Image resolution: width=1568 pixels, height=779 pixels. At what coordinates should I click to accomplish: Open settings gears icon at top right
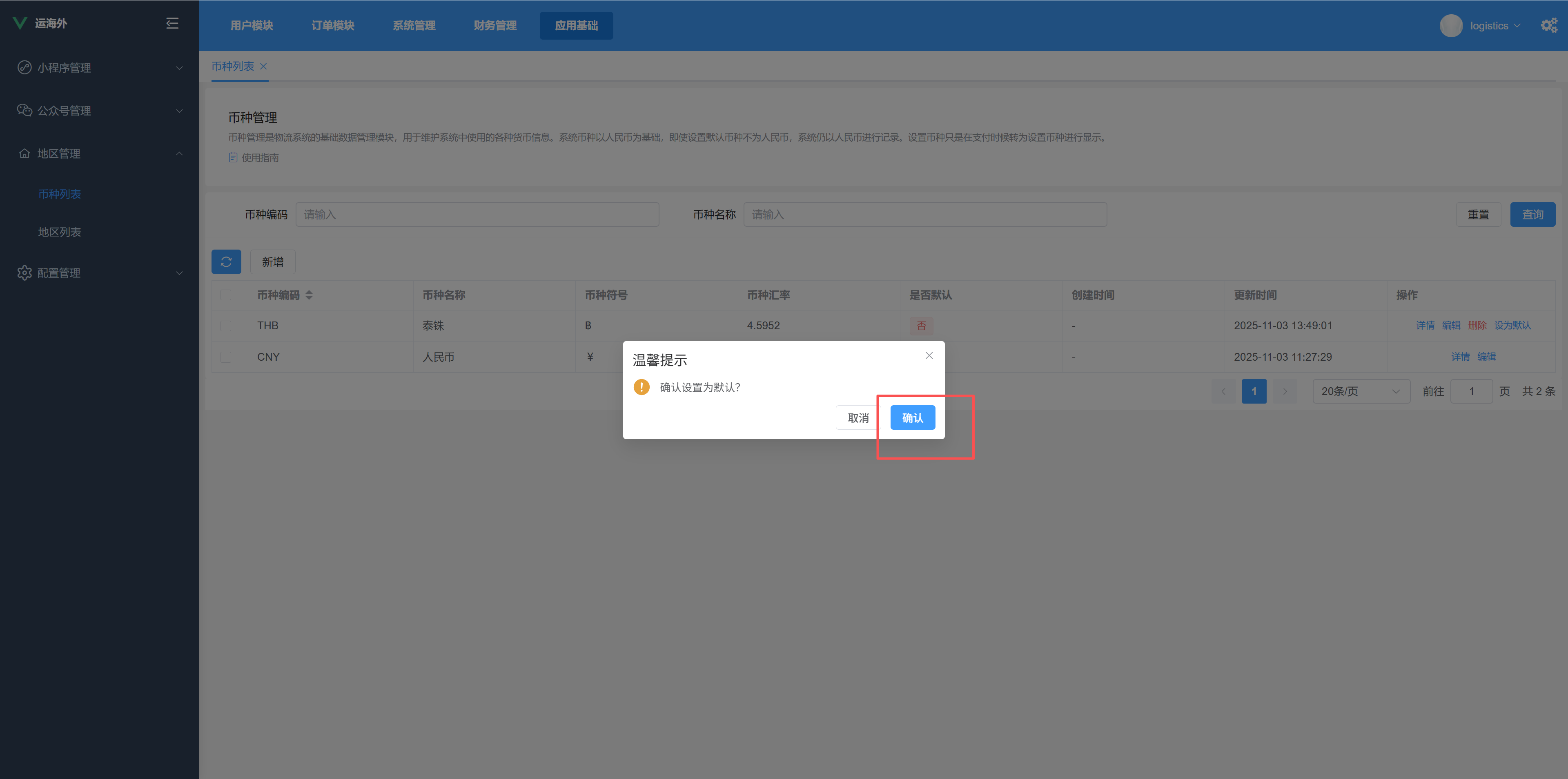(x=1548, y=25)
